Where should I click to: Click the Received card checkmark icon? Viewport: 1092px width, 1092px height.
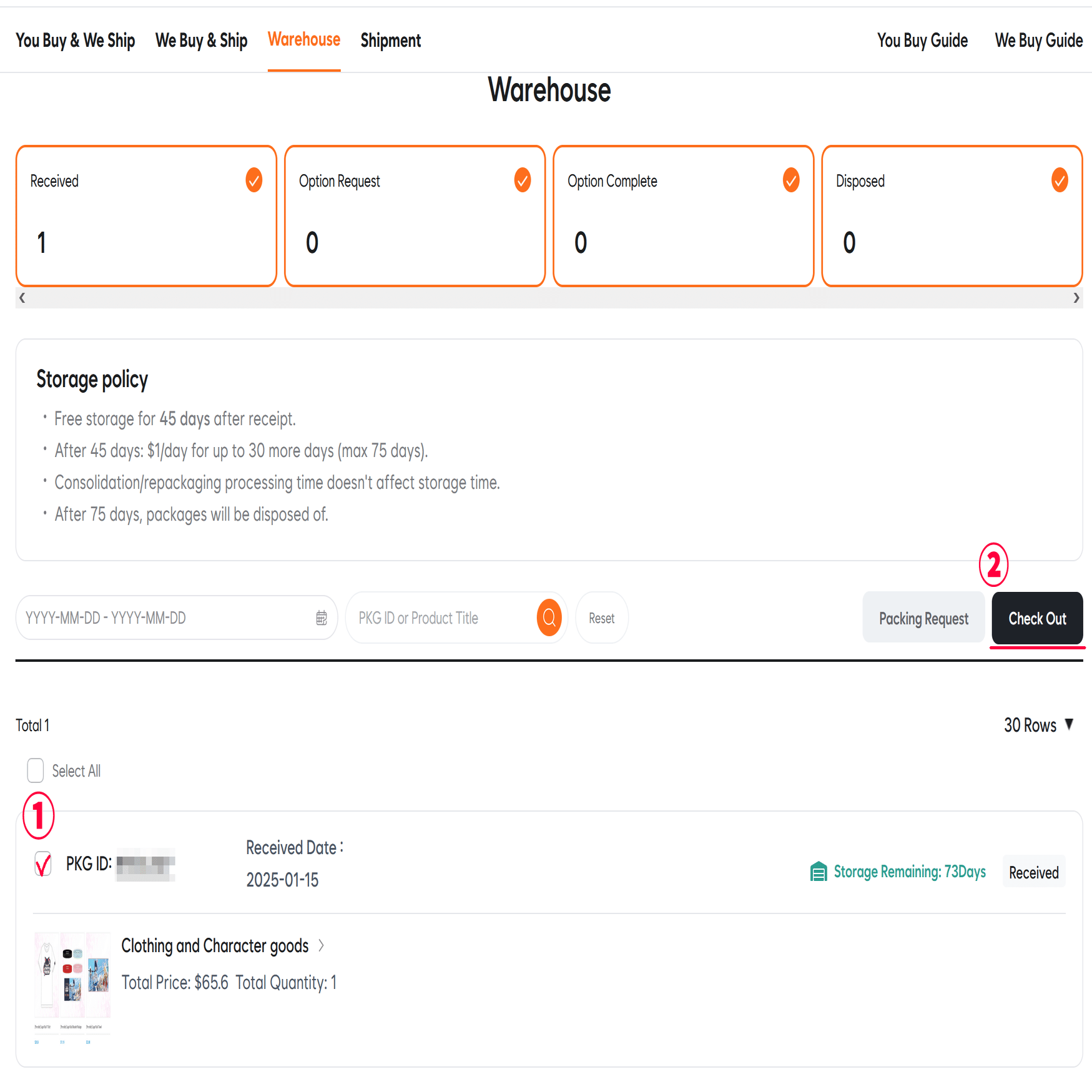253,180
